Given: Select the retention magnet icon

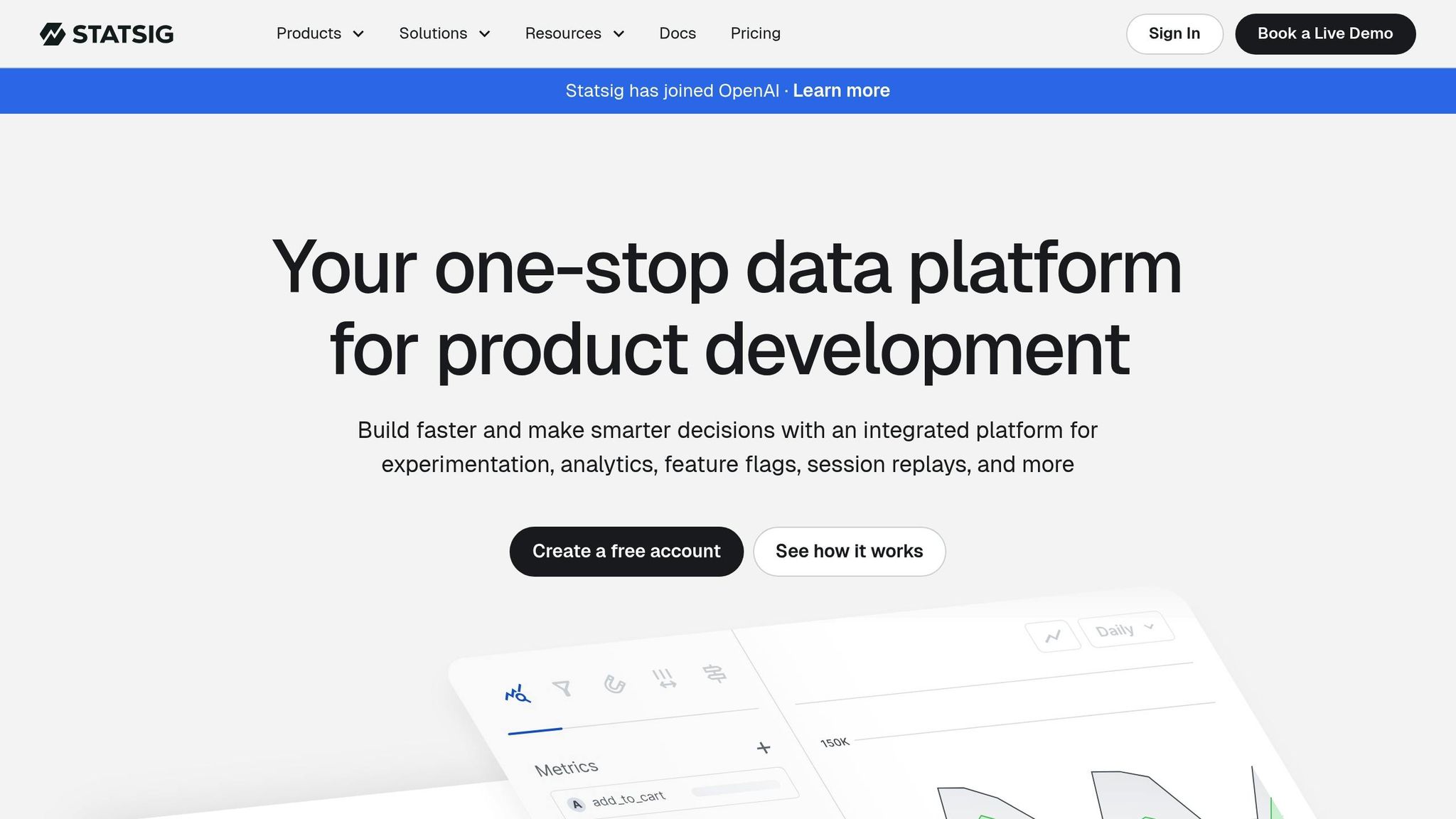Looking at the screenshot, I should [x=614, y=684].
